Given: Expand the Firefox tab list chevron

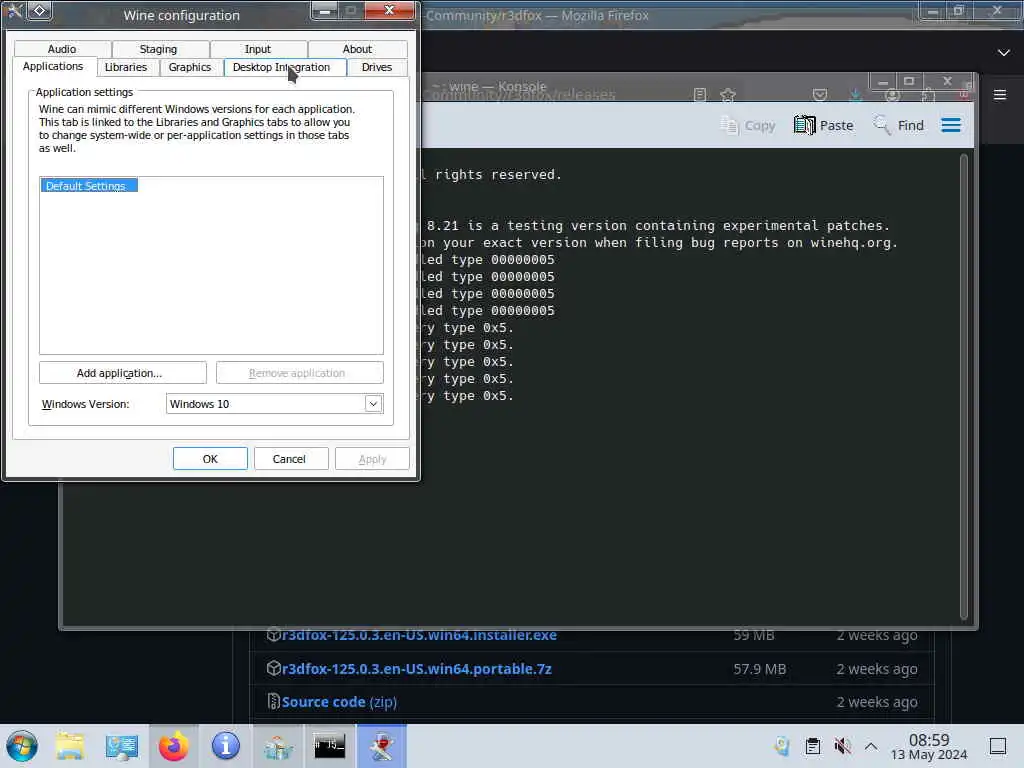Looking at the screenshot, I should (1004, 52).
